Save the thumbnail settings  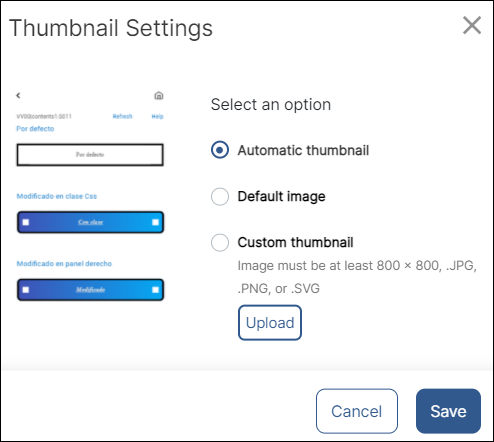pyautogui.click(x=448, y=411)
